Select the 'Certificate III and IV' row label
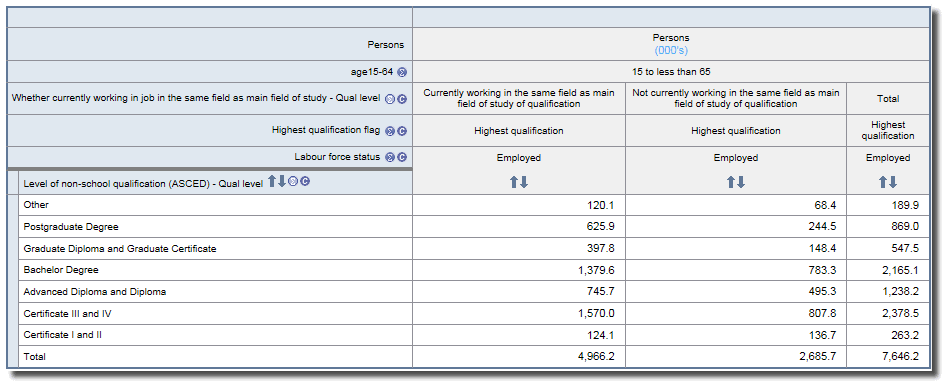944x383 pixels. click(x=66, y=314)
